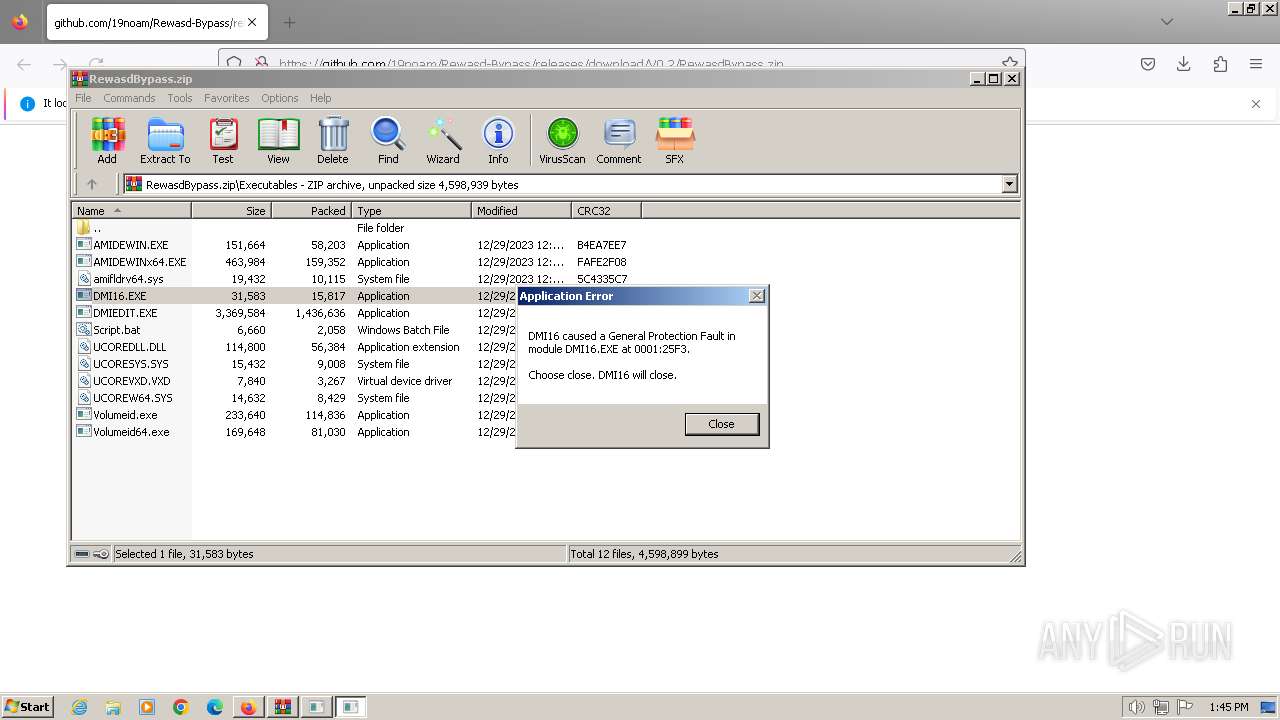
Task: Open File Explorer from taskbar
Action: [x=113, y=707]
